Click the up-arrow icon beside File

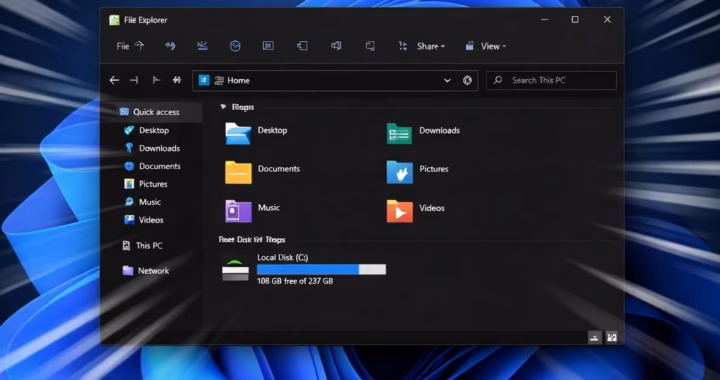click(139, 45)
